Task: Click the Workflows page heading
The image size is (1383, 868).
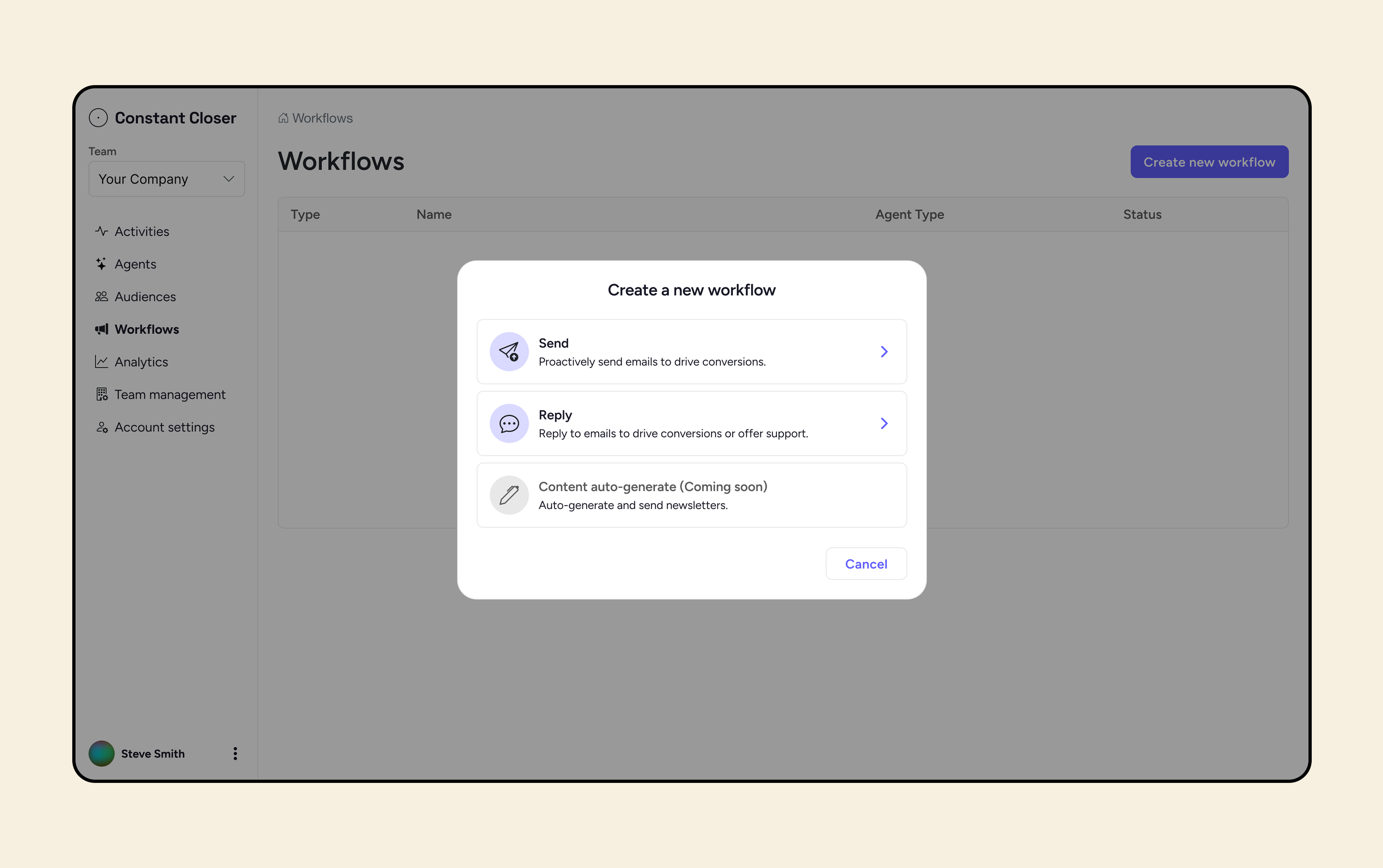Action: [x=342, y=162]
